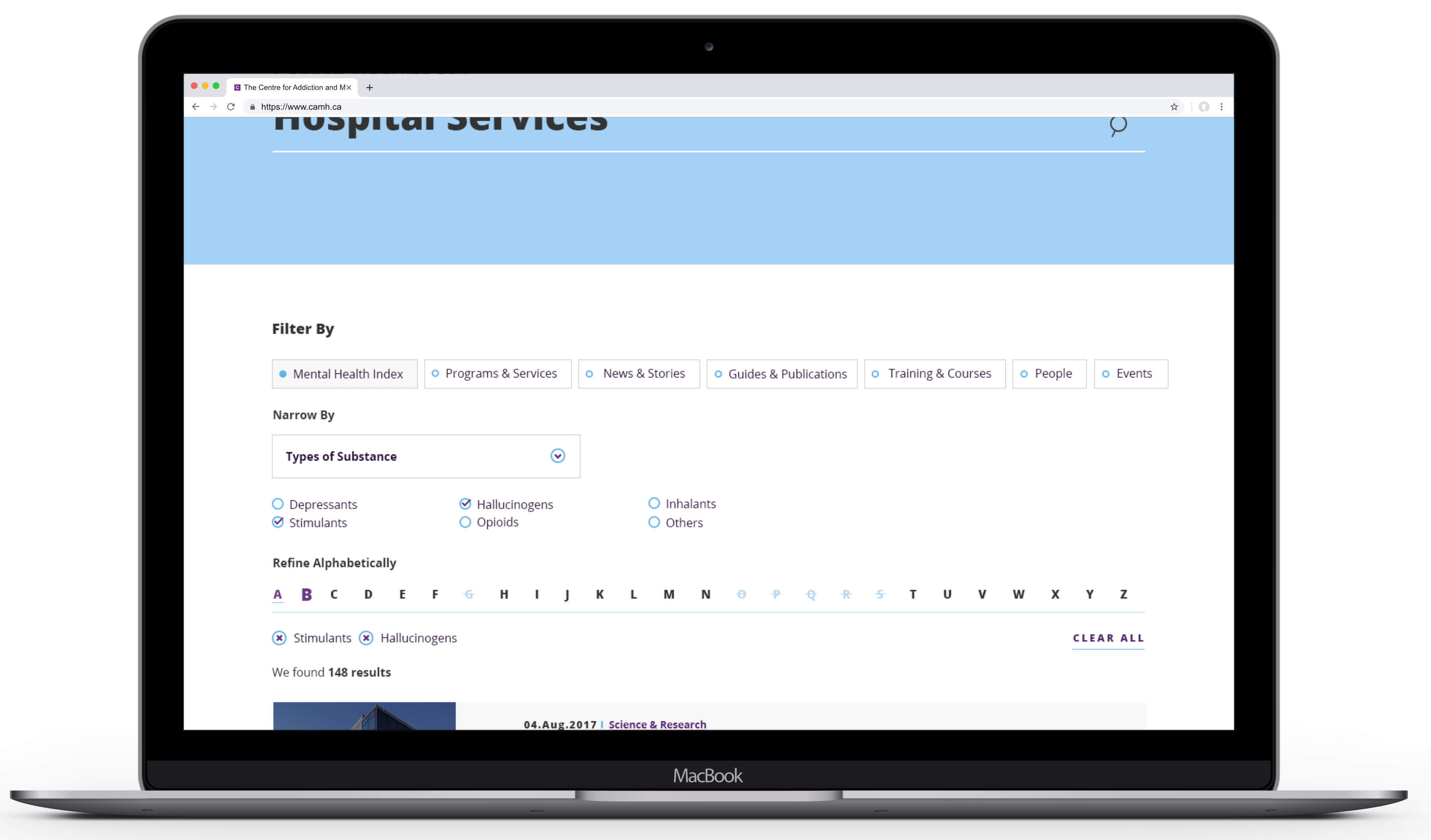The height and width of the screenshot is (840, 1431).
Task: Filter alphabetically by letter N
Action: (x=705, y=594)
